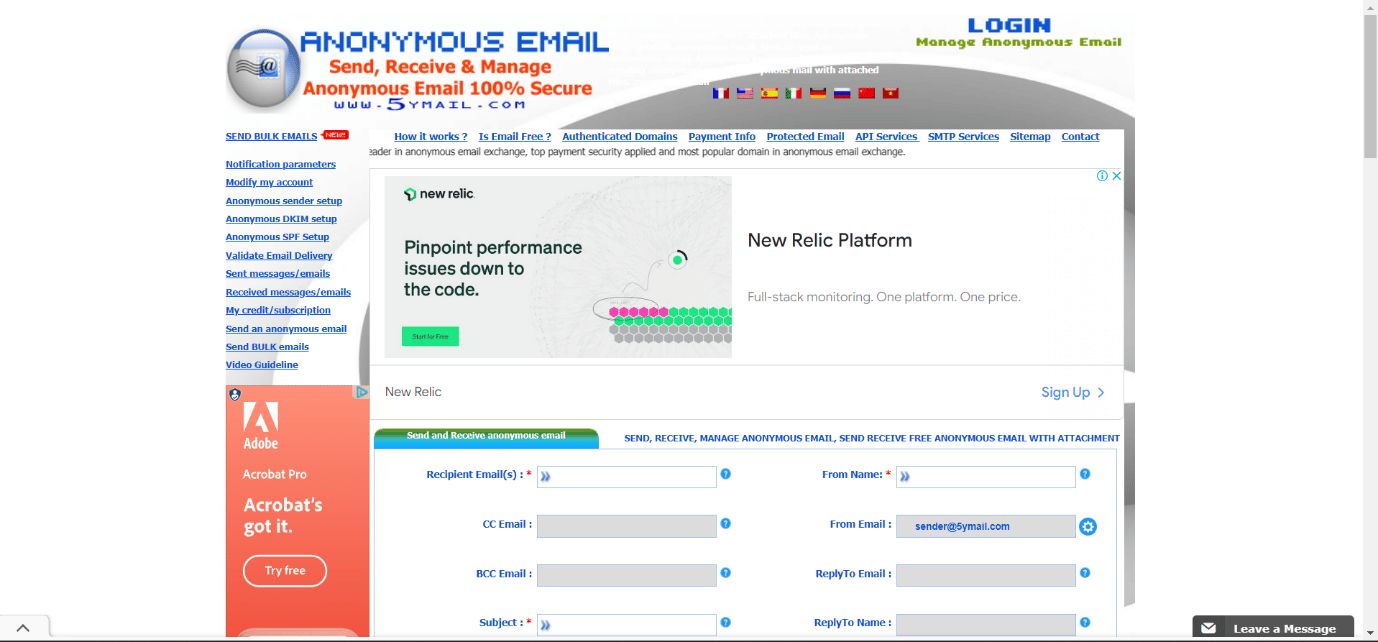Screen dimensions: 1378x642
Task: Select the Spanish flag language
Action: (769, 93)
